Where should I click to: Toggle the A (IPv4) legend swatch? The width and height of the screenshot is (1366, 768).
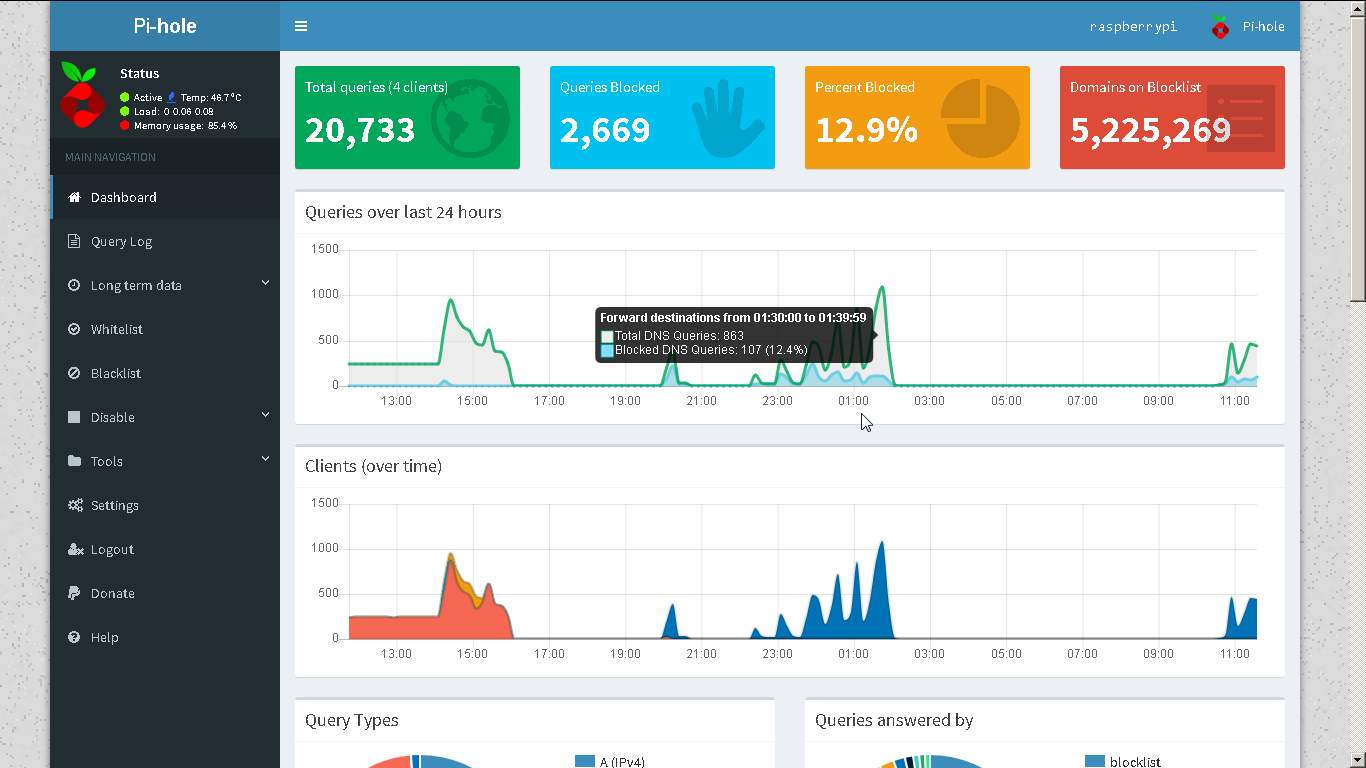click(x=585, y=761)
